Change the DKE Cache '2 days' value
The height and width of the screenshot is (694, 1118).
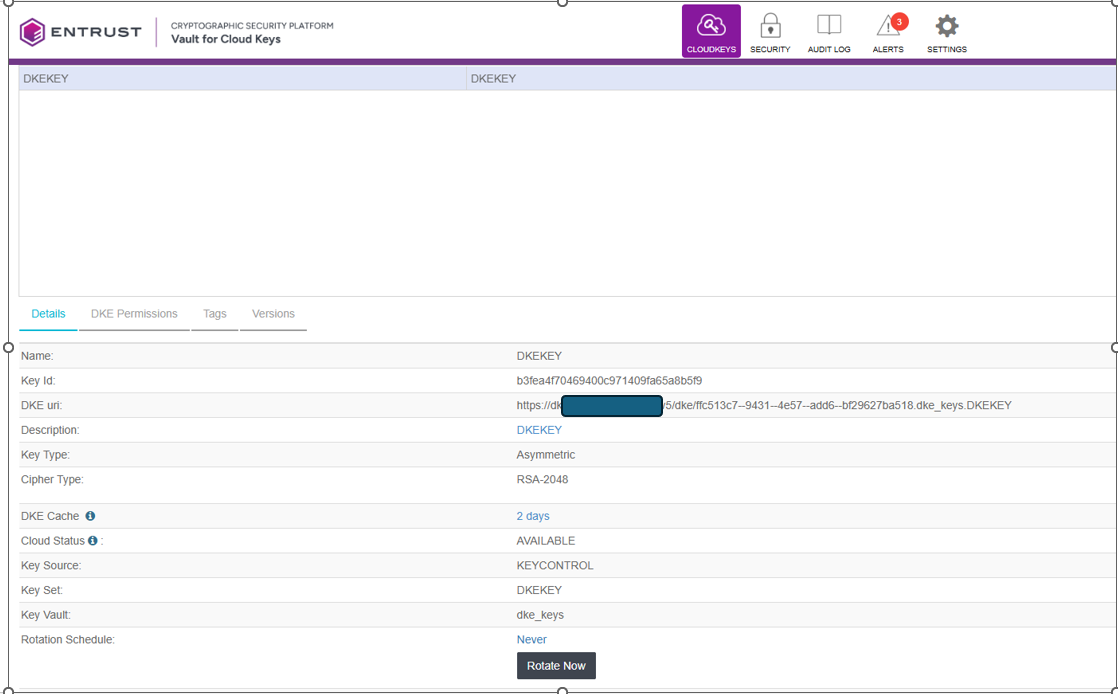point(532,516)
